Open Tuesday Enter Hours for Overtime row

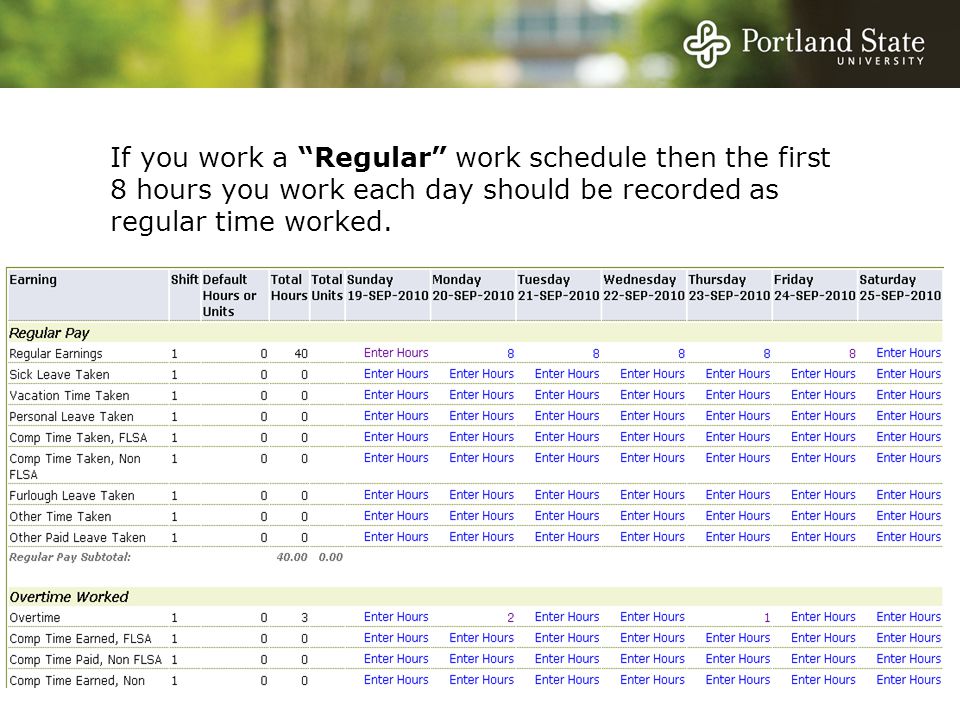567,617
